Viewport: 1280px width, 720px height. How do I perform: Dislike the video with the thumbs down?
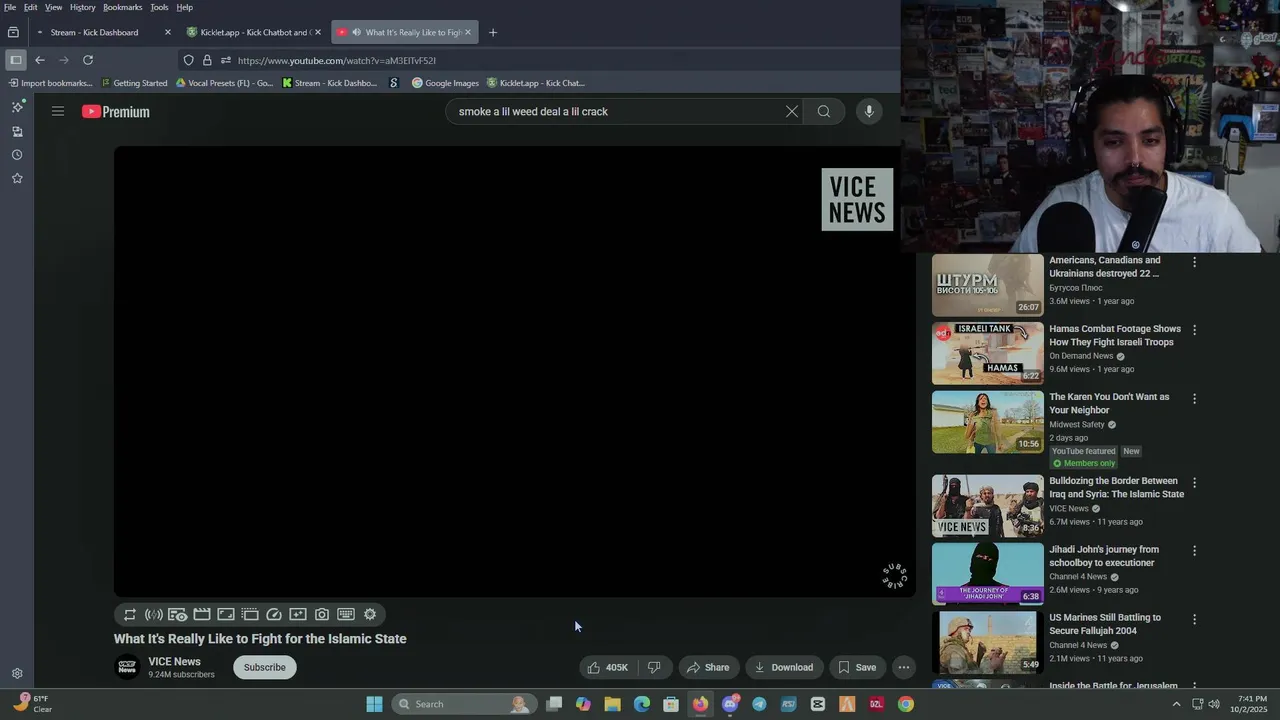pos(654,667)
